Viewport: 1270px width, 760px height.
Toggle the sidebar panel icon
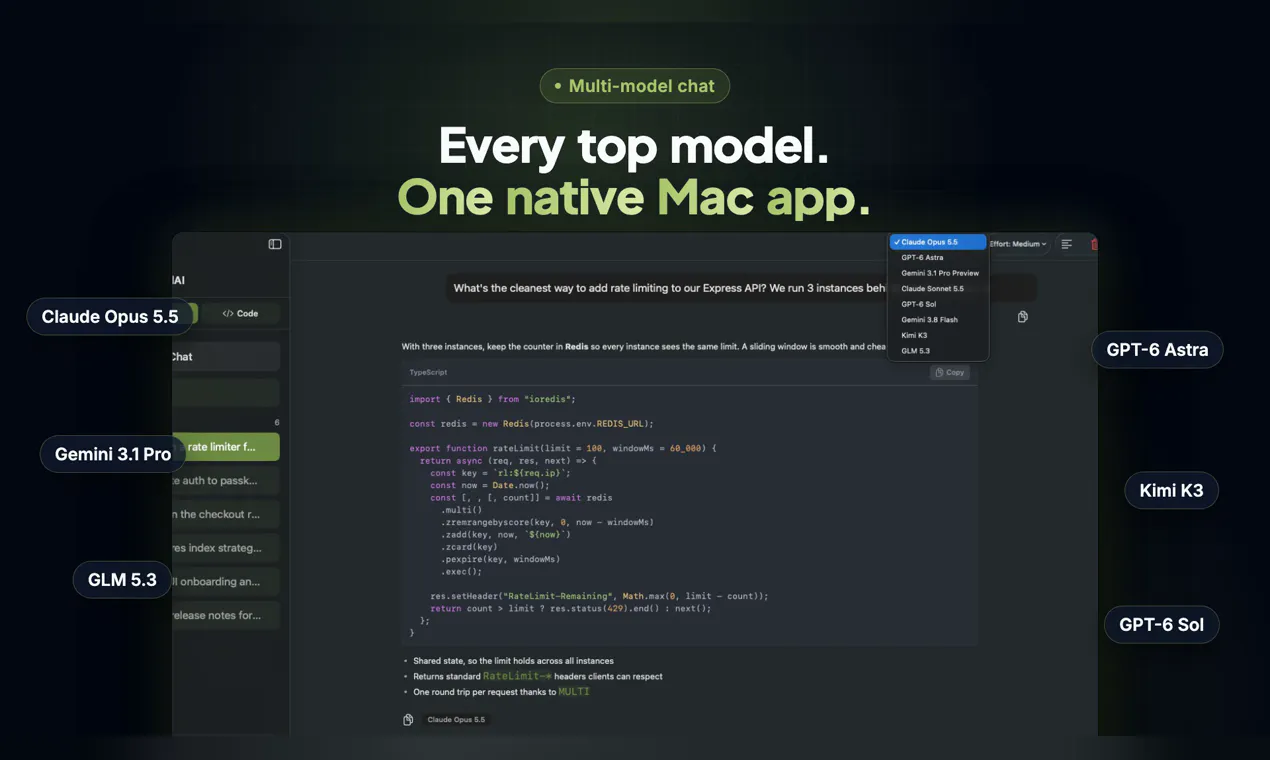click(275, 244)
